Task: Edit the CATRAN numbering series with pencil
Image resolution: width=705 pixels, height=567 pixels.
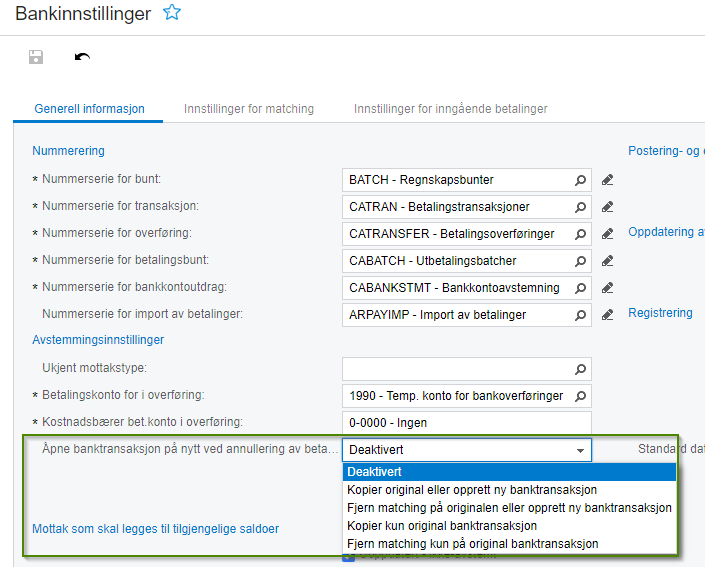Action: point(608,207)
